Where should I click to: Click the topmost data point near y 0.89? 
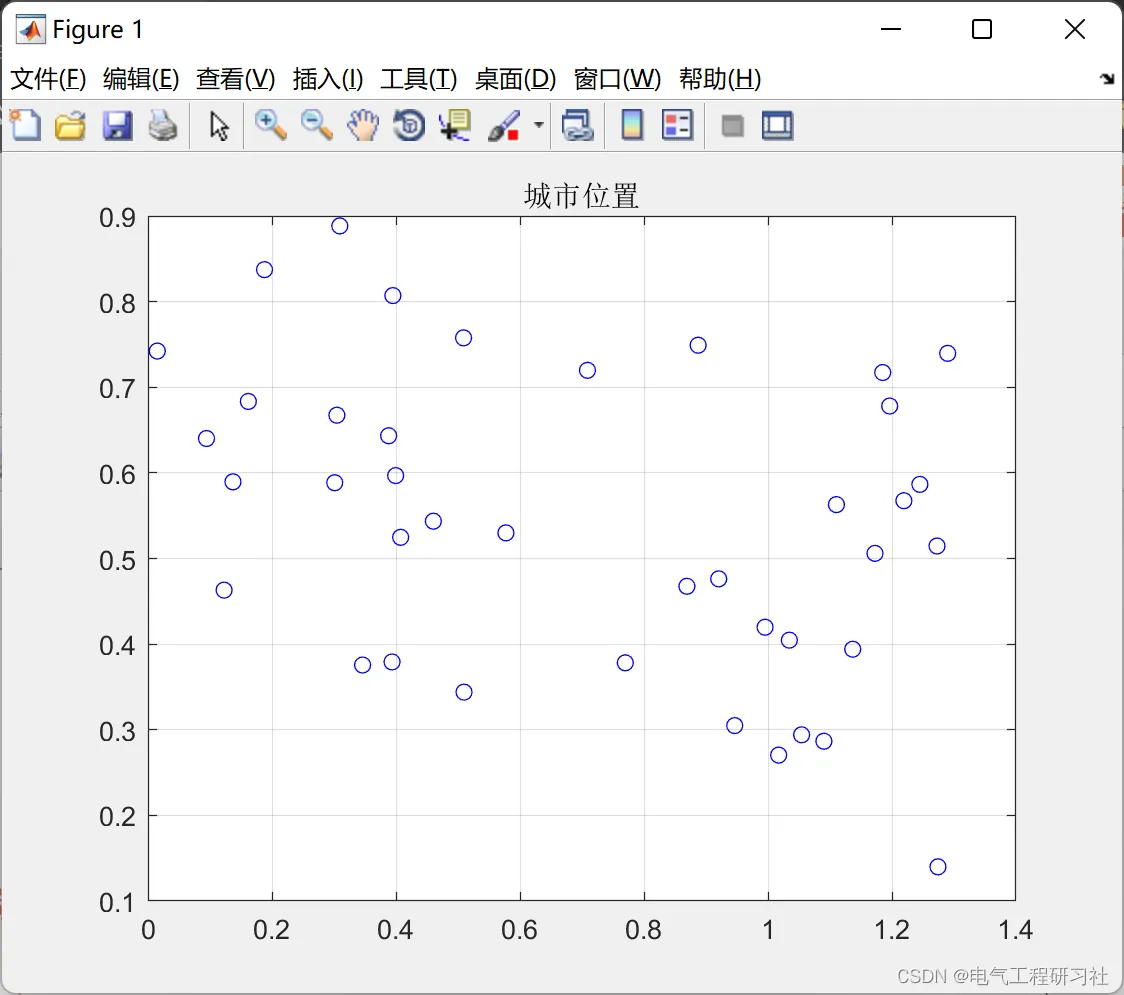pyautogui.click(x=340, y=226)
